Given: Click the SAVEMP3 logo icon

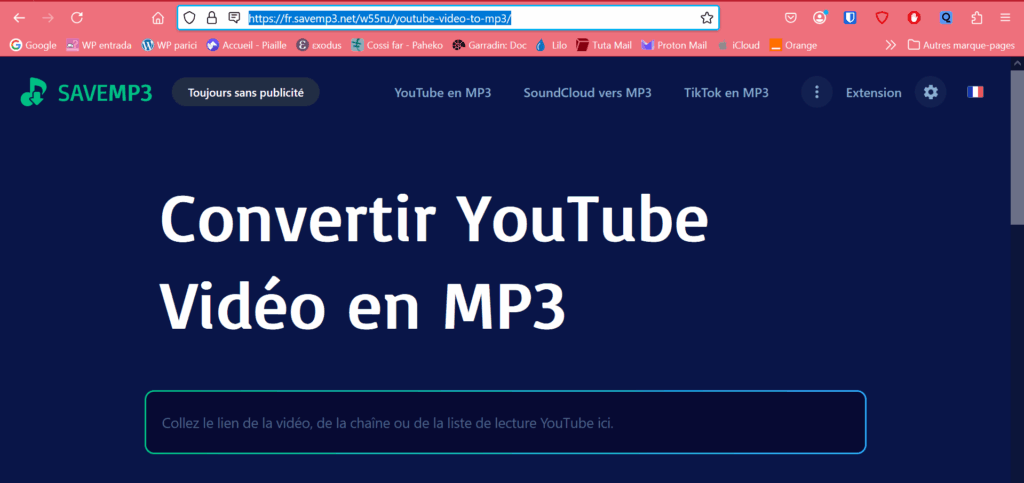Looking at the screenshot, I should (33, 92).
